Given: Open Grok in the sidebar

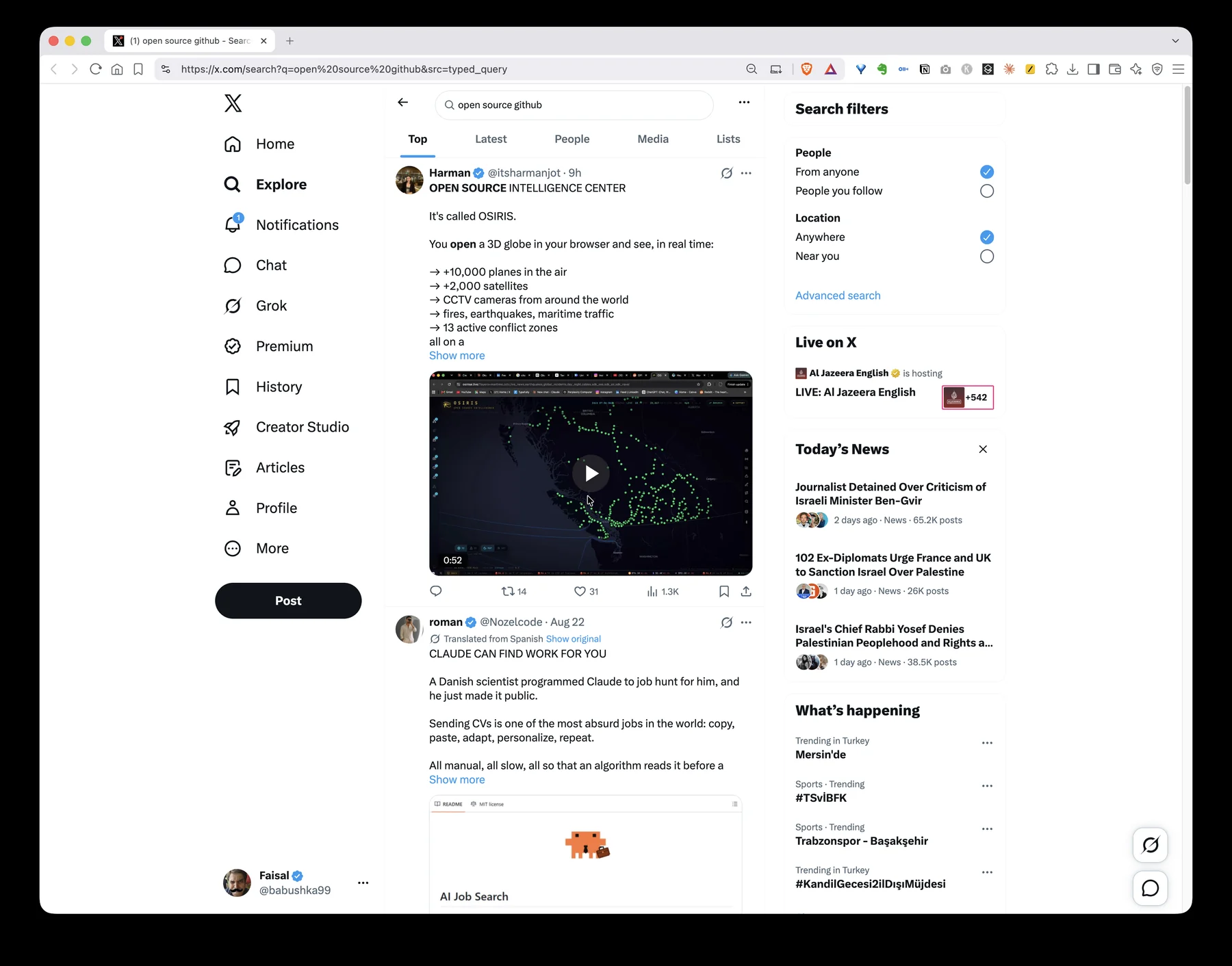Looking at the screenshot, I should (255, 306).
